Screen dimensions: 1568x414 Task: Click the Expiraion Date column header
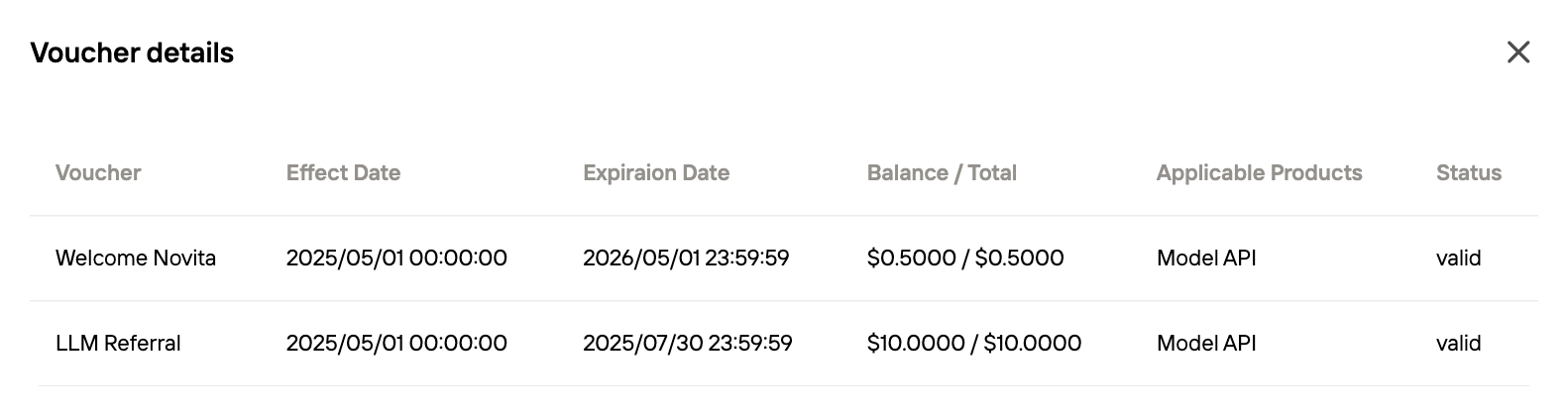tap(656, 173)
